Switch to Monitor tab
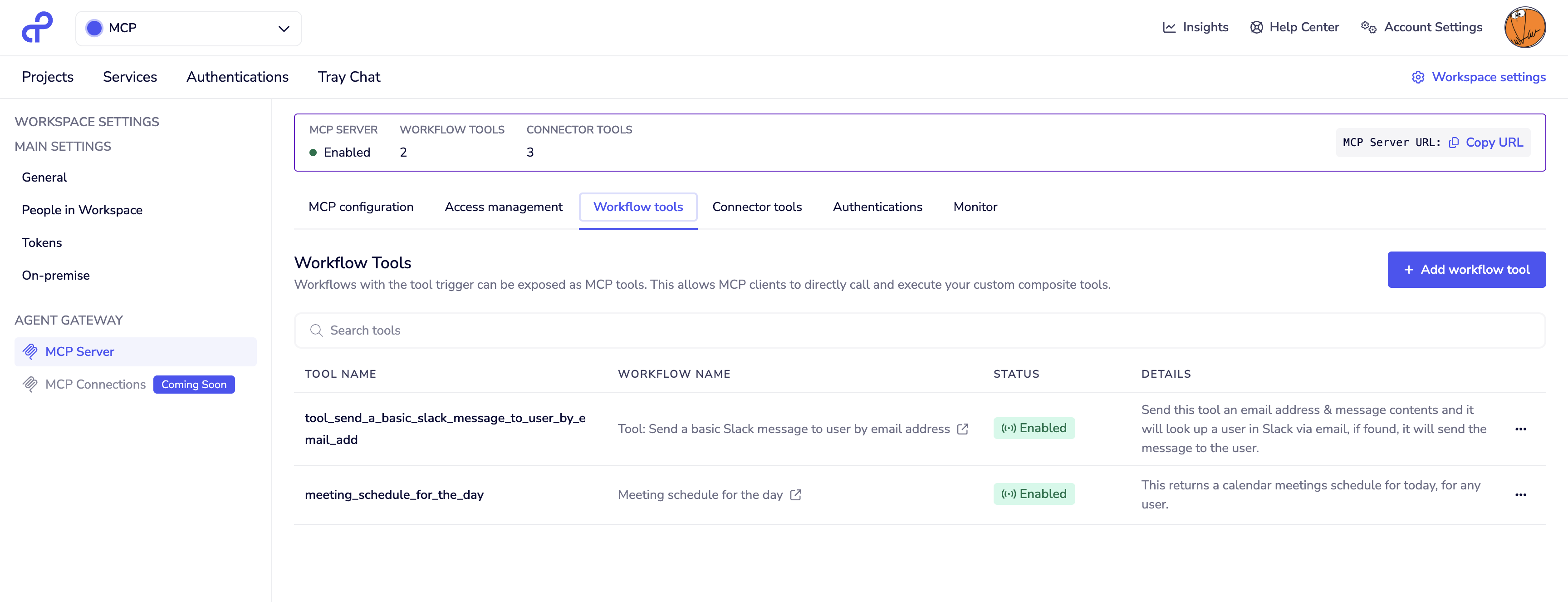The image size is (1568, 602). [x=975, y=207]
